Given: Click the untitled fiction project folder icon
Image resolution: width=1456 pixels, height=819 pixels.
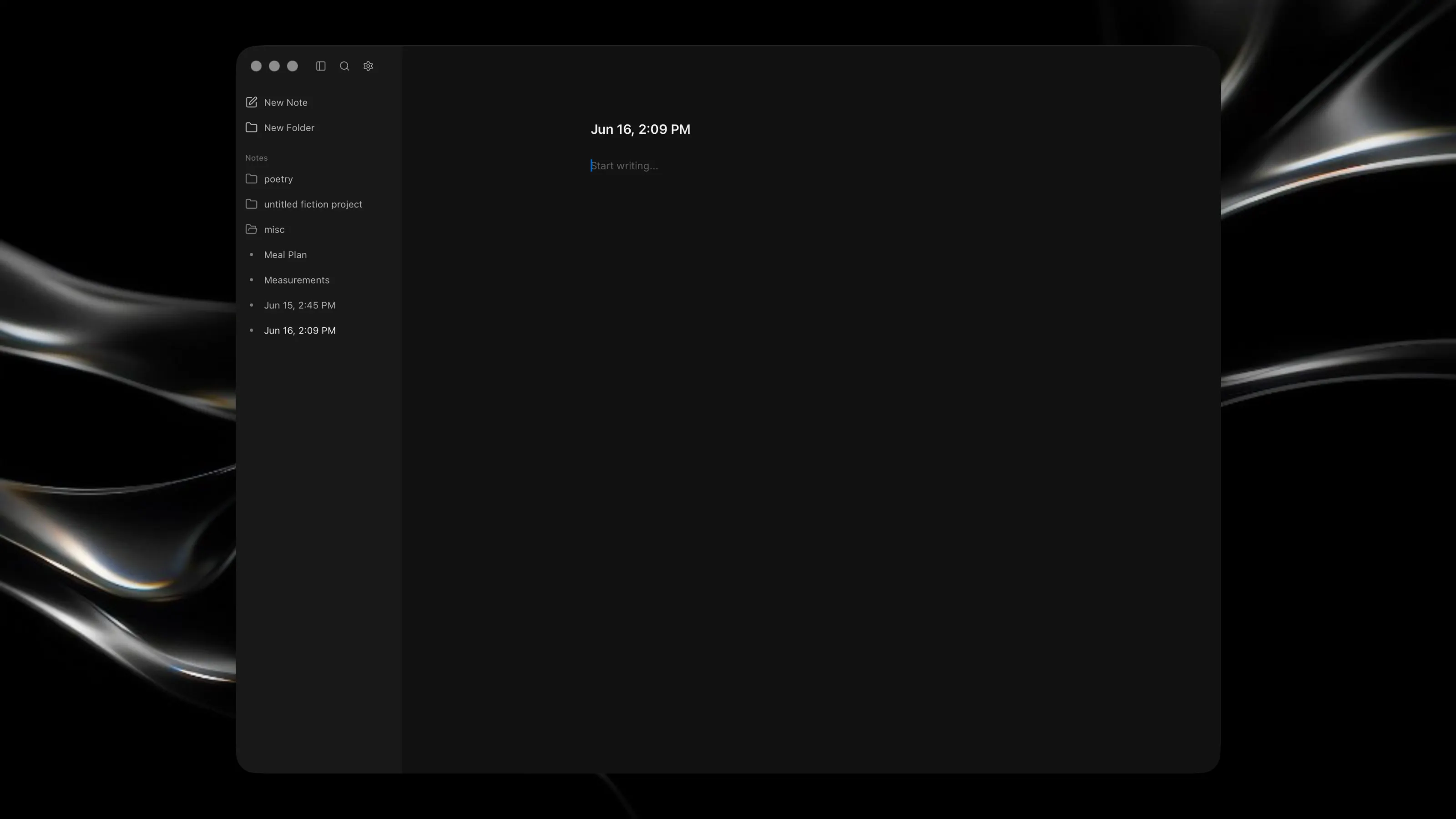Looking at the screenshot, I should [252, 204].
